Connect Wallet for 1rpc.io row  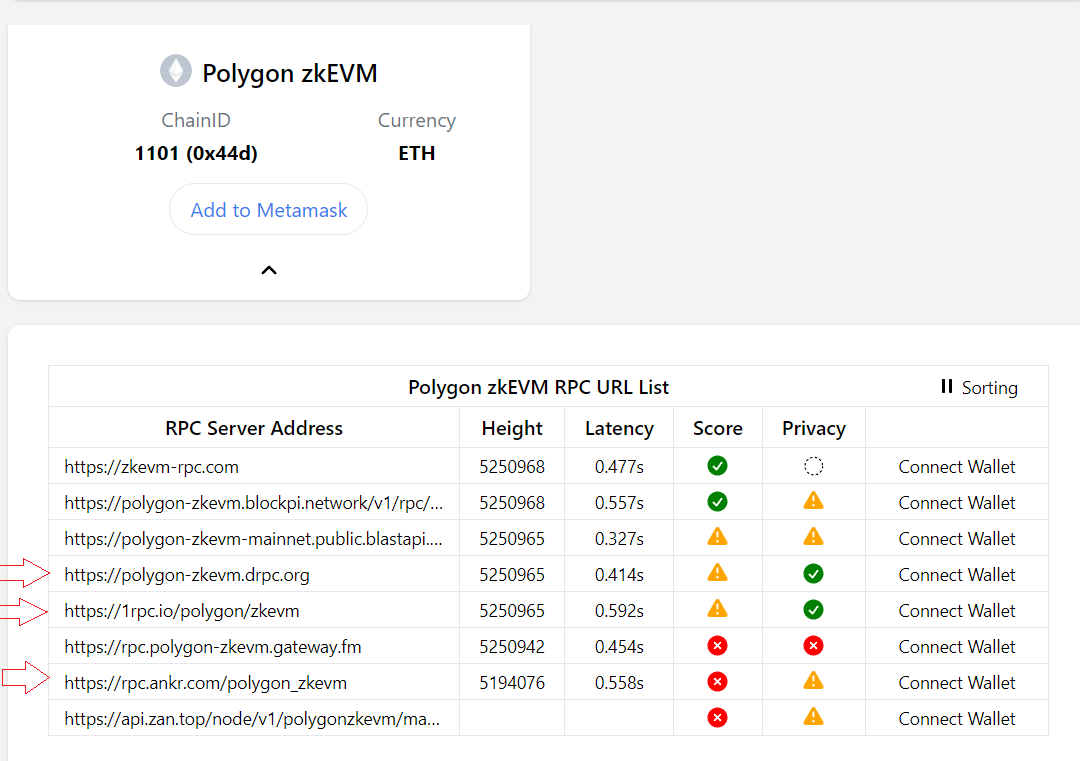coord(956,611)
